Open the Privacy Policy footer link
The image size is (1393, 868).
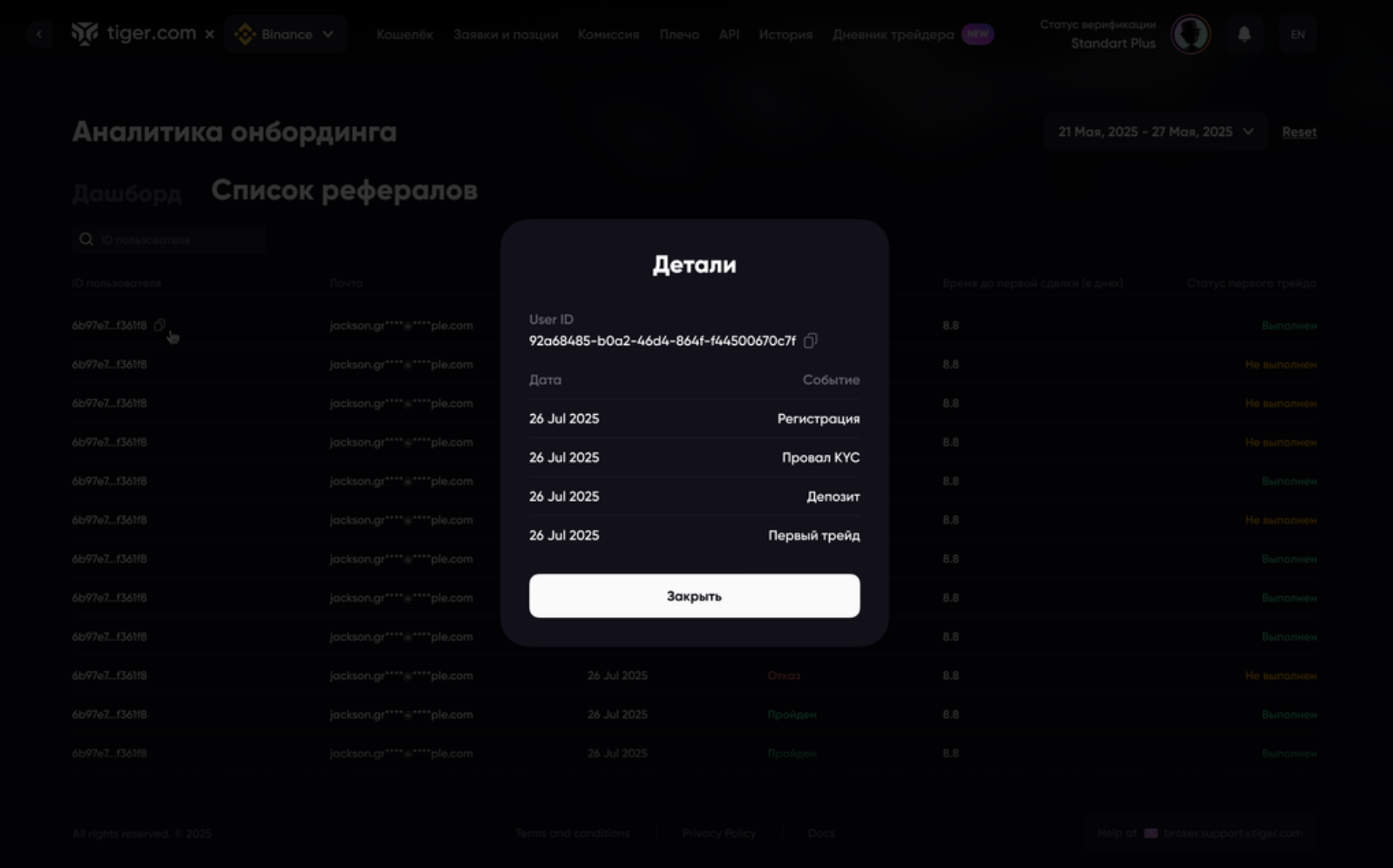pos(718,833)
